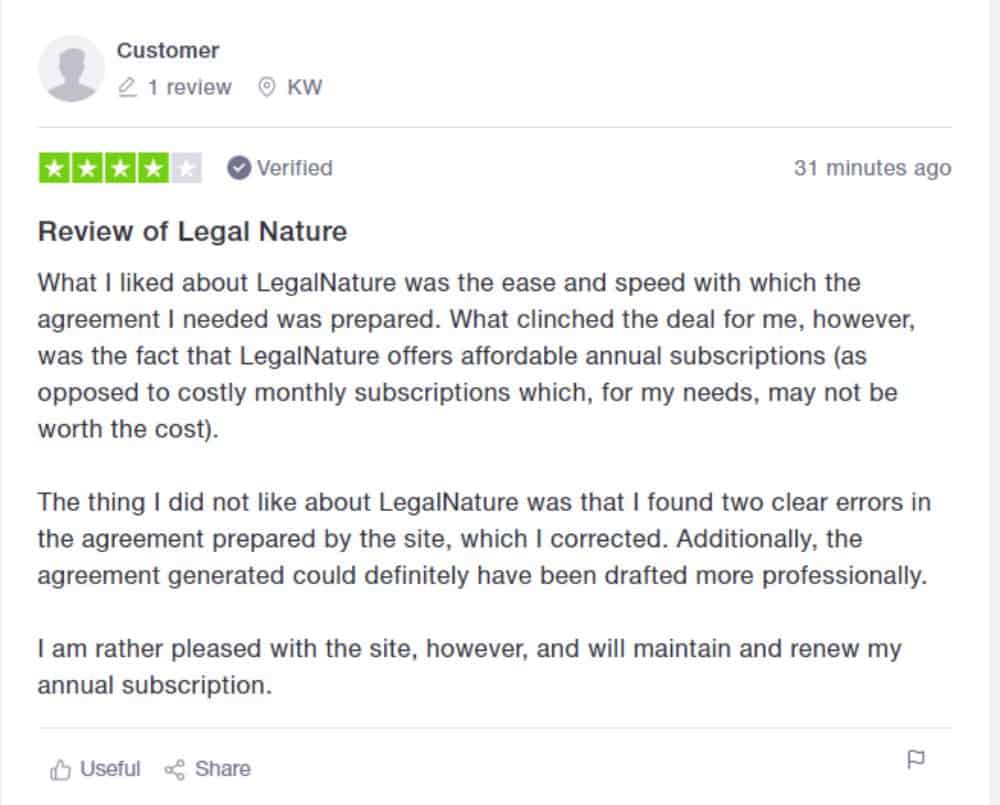Screen dimensions: 1000x805
Task: Click the Verified label text
Action: pos(295,168)
